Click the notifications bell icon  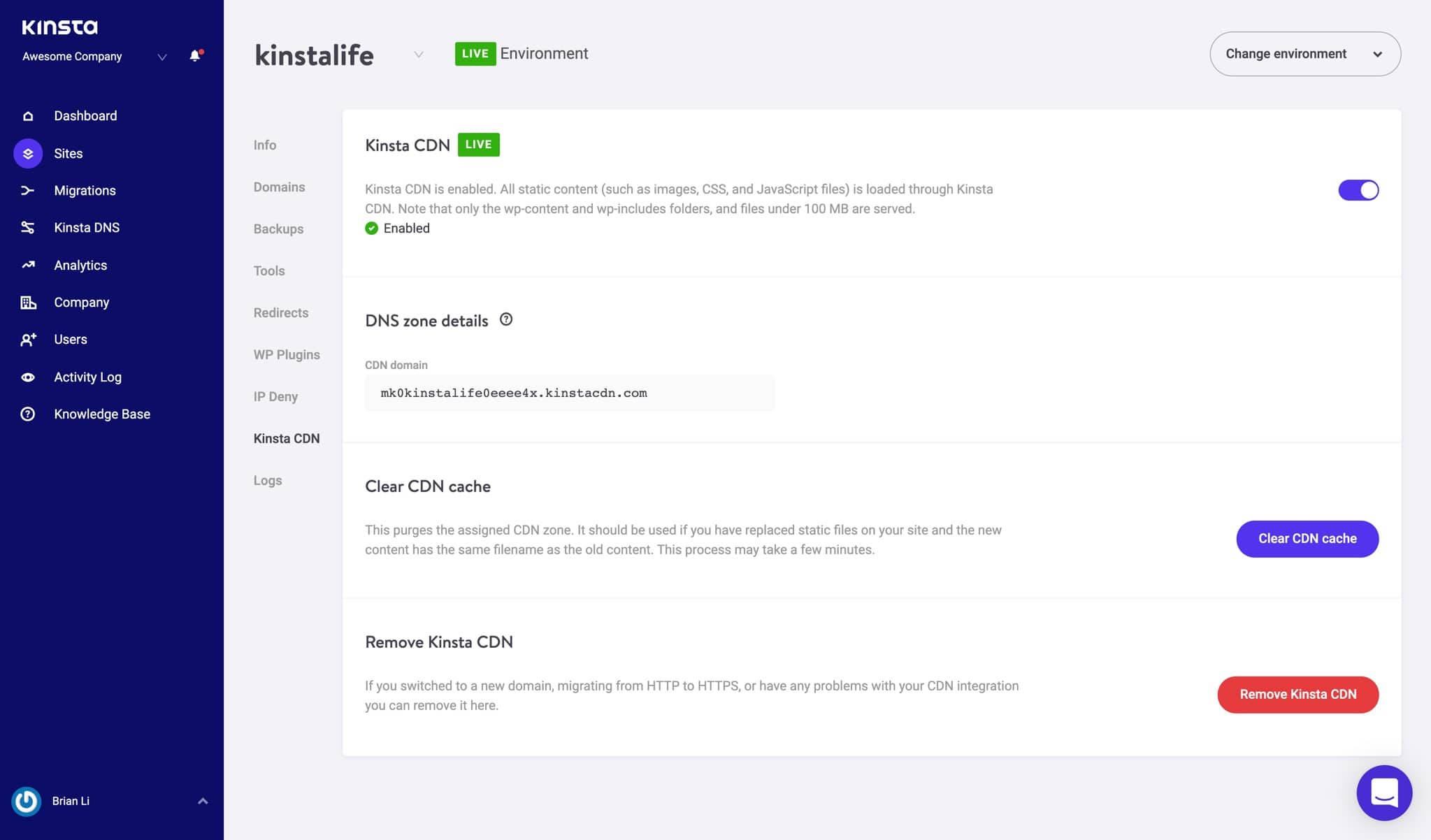tap(195, 56)
